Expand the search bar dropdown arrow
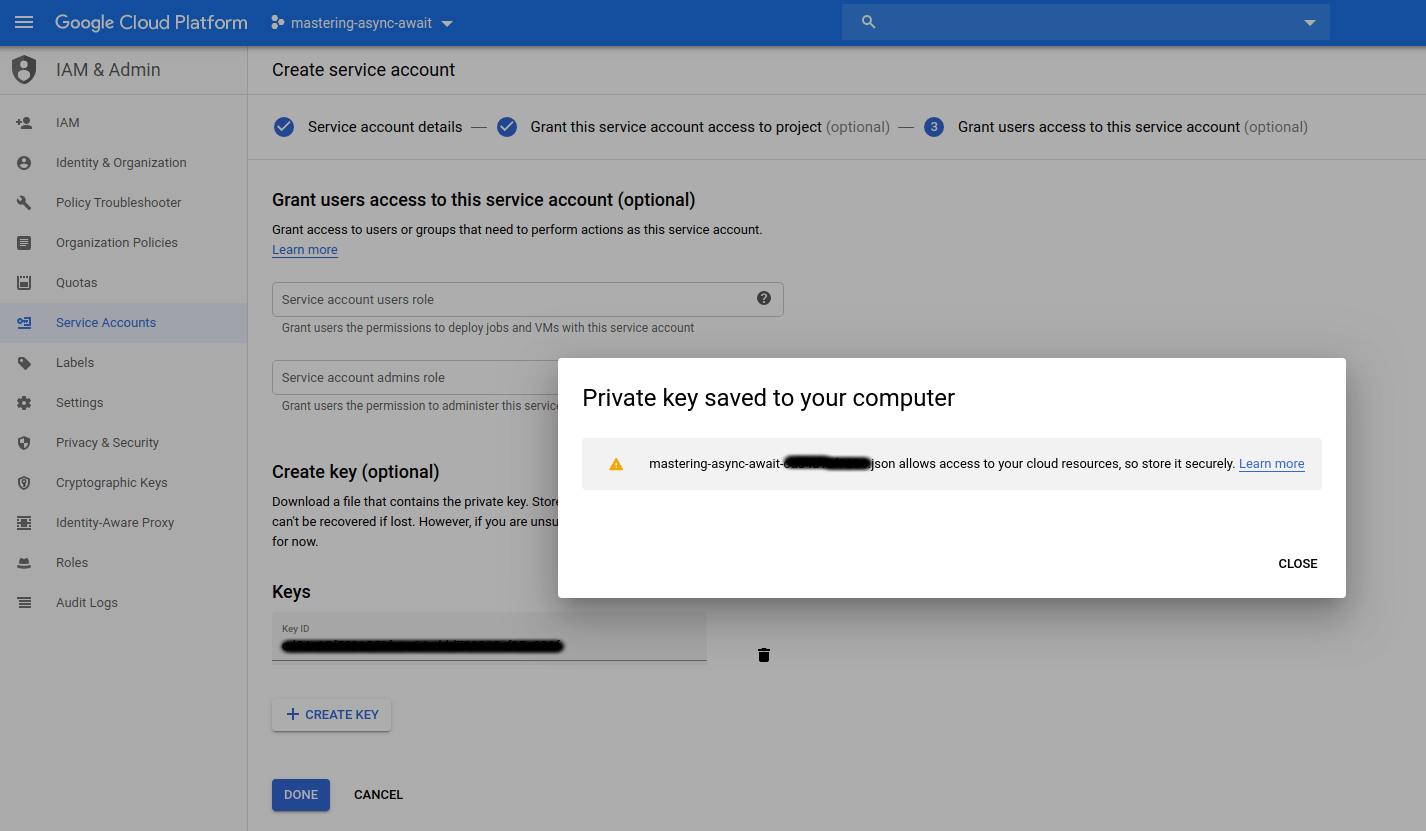The height and width of the screenshot is (831, 1426). click(x=1310, y=23)
